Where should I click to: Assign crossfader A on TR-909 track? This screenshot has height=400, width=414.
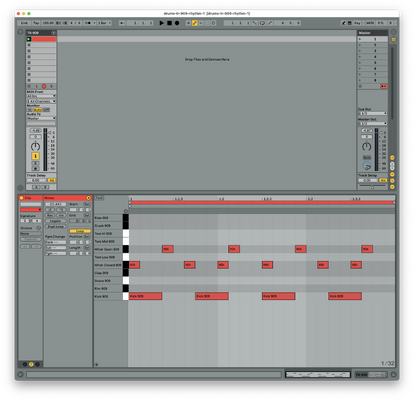(37, 187)
